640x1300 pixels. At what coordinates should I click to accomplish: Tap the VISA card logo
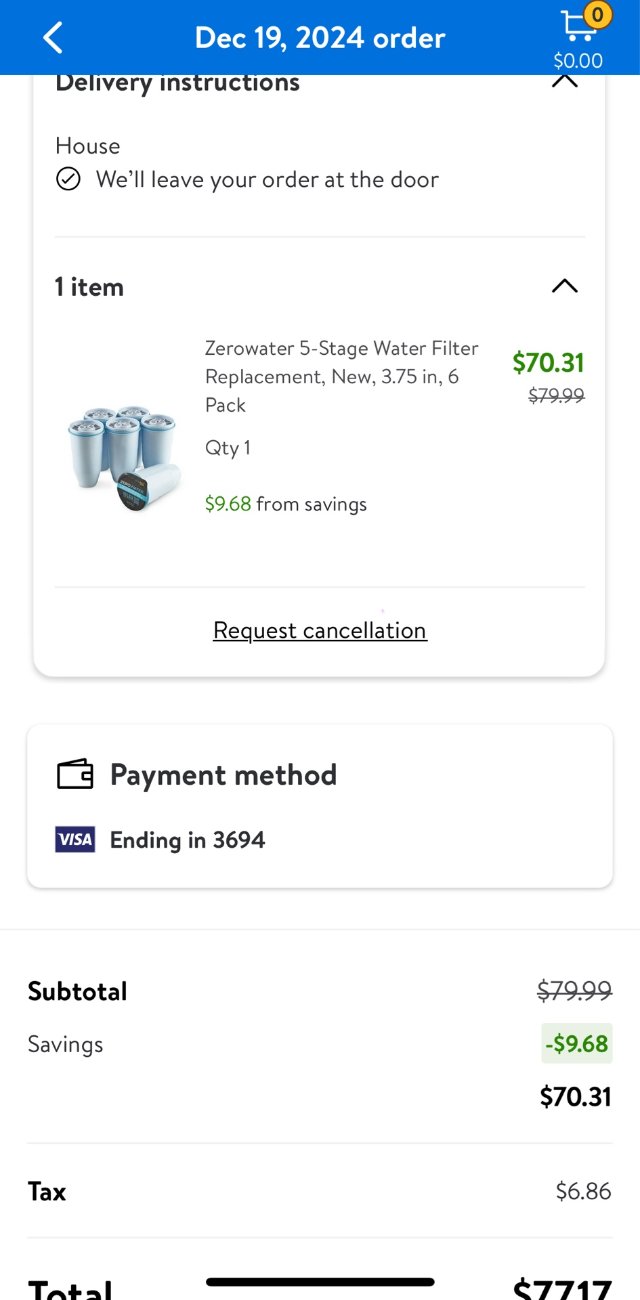coord(75,840)
